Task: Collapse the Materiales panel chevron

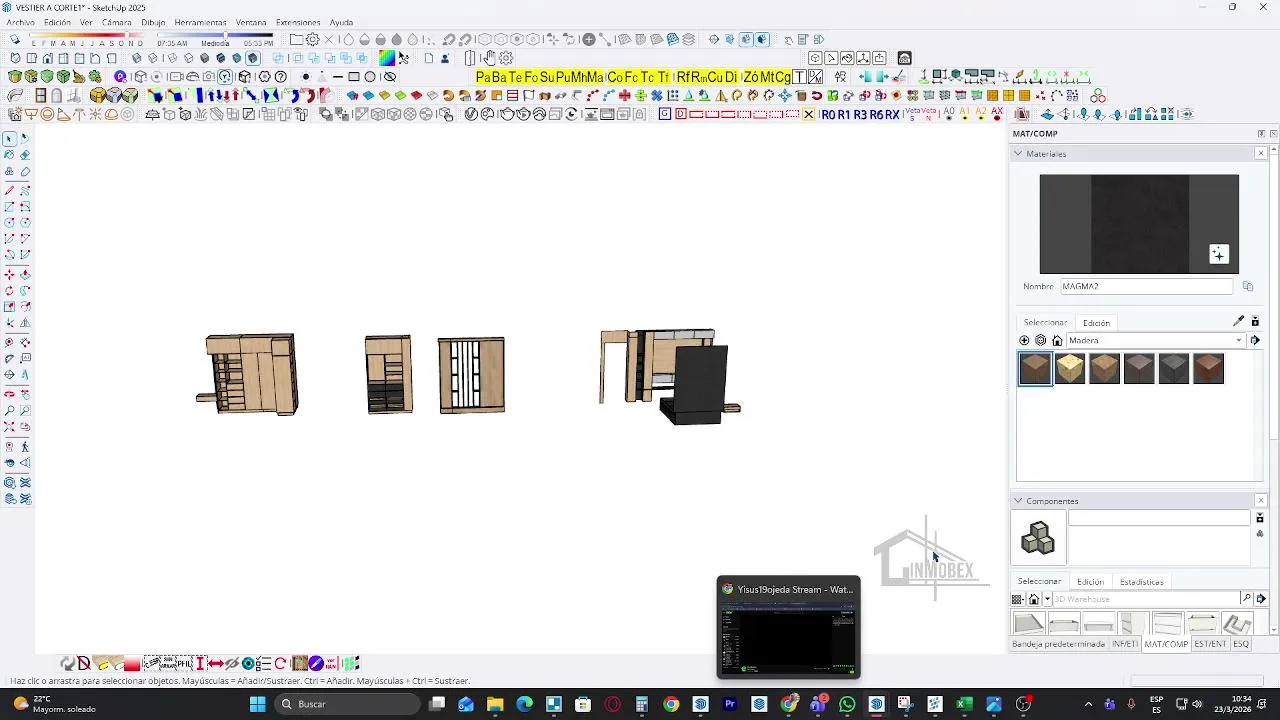Action: (x=1018, y=153)
